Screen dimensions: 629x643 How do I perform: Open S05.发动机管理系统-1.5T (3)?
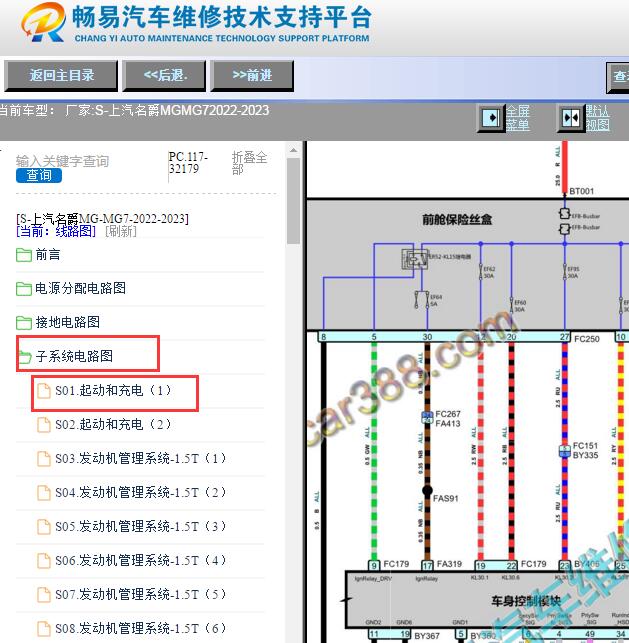click(x=141, y=526)
